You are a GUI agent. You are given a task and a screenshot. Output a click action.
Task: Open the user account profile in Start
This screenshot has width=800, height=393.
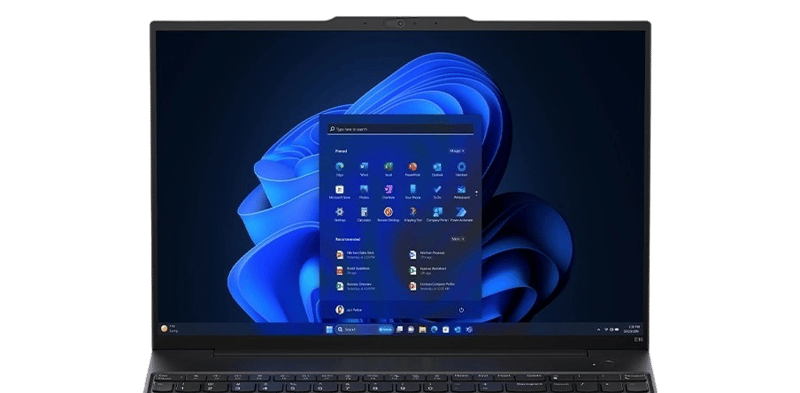coord(348,310)
